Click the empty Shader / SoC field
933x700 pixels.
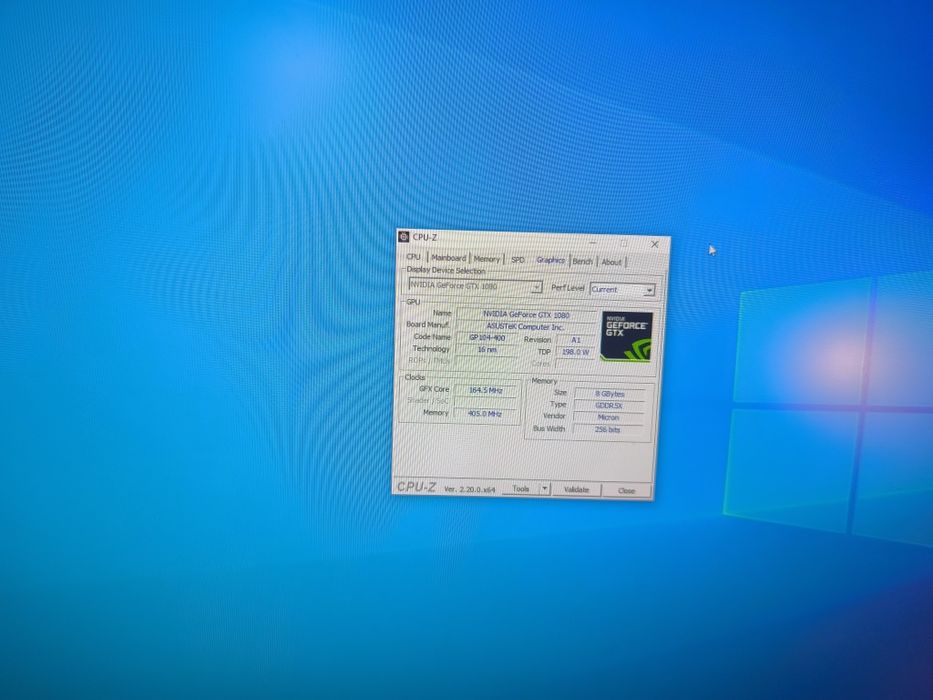coord(486,402)
